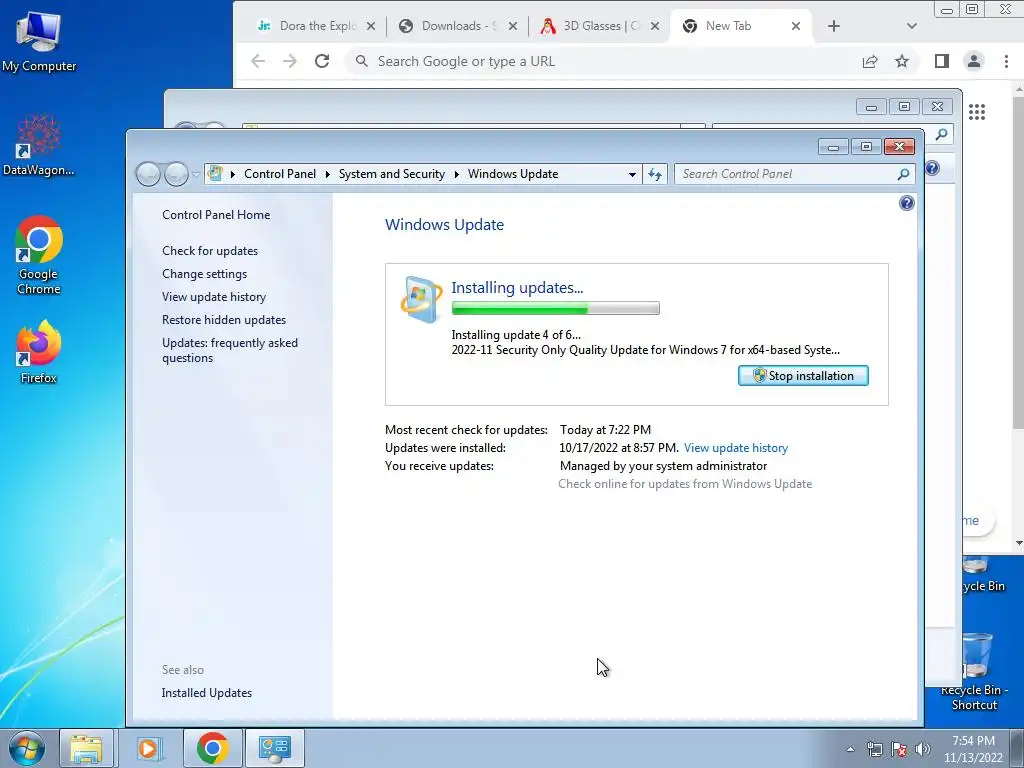Image resolution: width=1024 pixels, height=768 pixels.
Task: Close the 3D Glasses tab in Chrome
Action: tap(655, 26)
